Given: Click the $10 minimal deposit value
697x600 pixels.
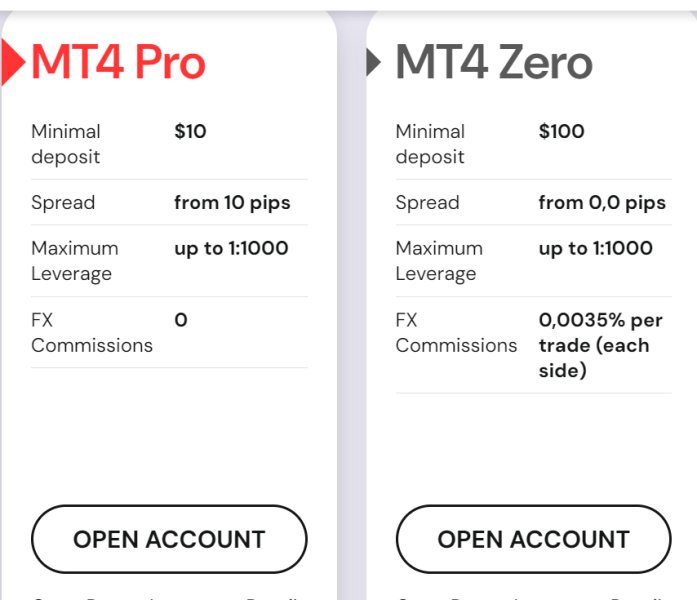Looking at the screenshot, I should pyautogui.click(x=190, y=131).
